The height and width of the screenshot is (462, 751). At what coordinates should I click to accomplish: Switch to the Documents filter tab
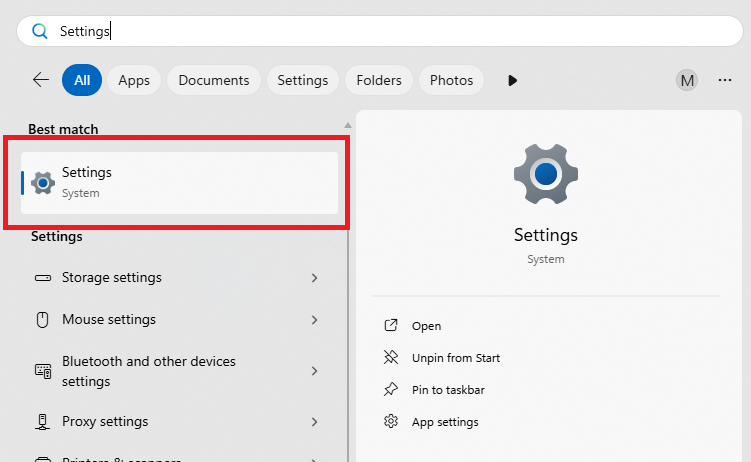214,80
